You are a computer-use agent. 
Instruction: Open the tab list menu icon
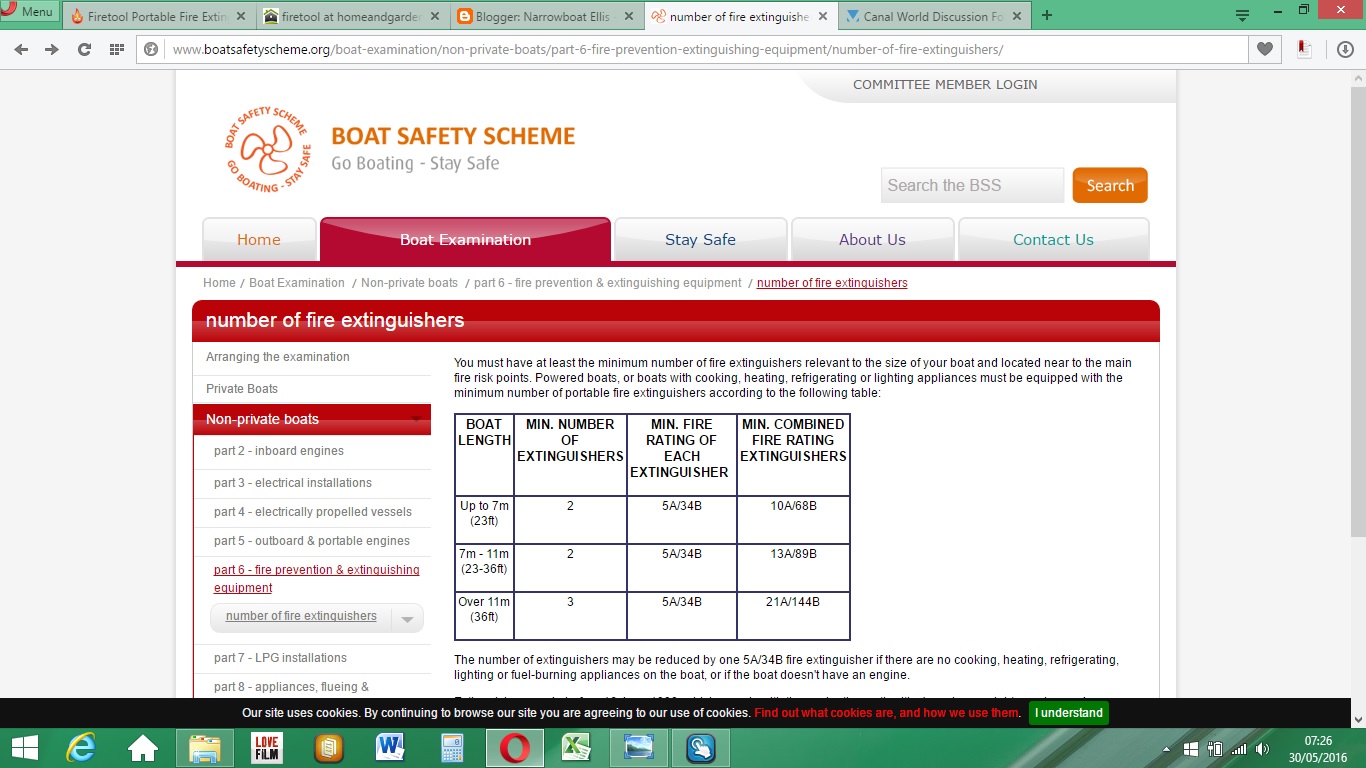pos(1242,15)
